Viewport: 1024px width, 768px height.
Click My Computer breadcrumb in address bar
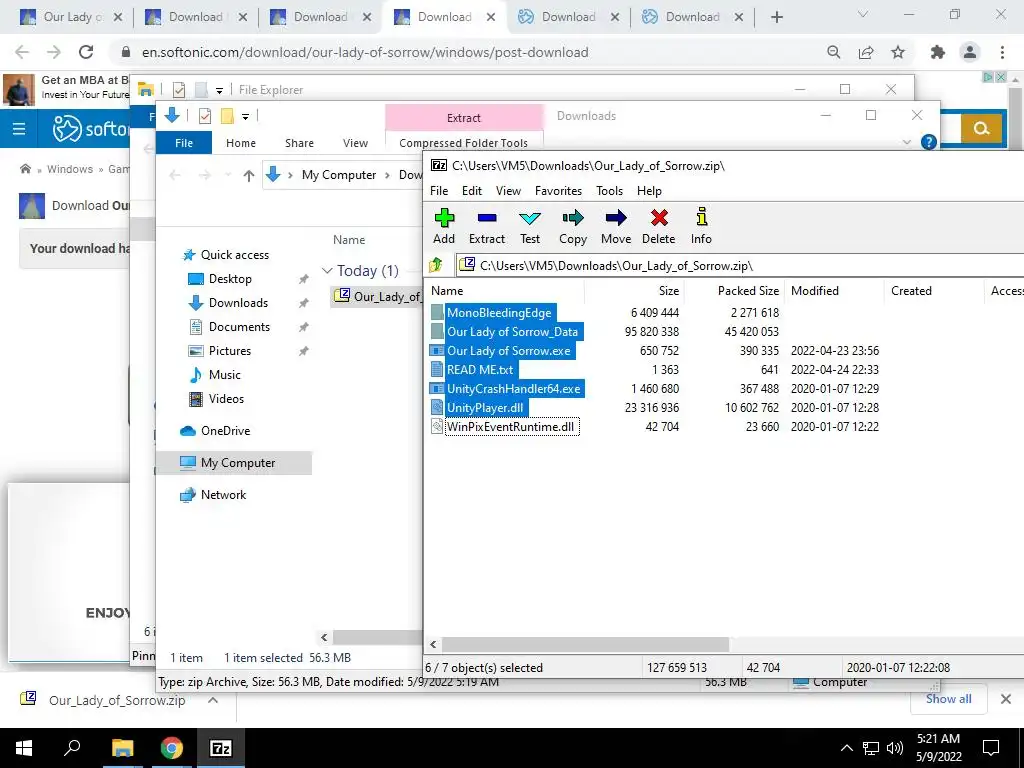[x=338, y=175]
